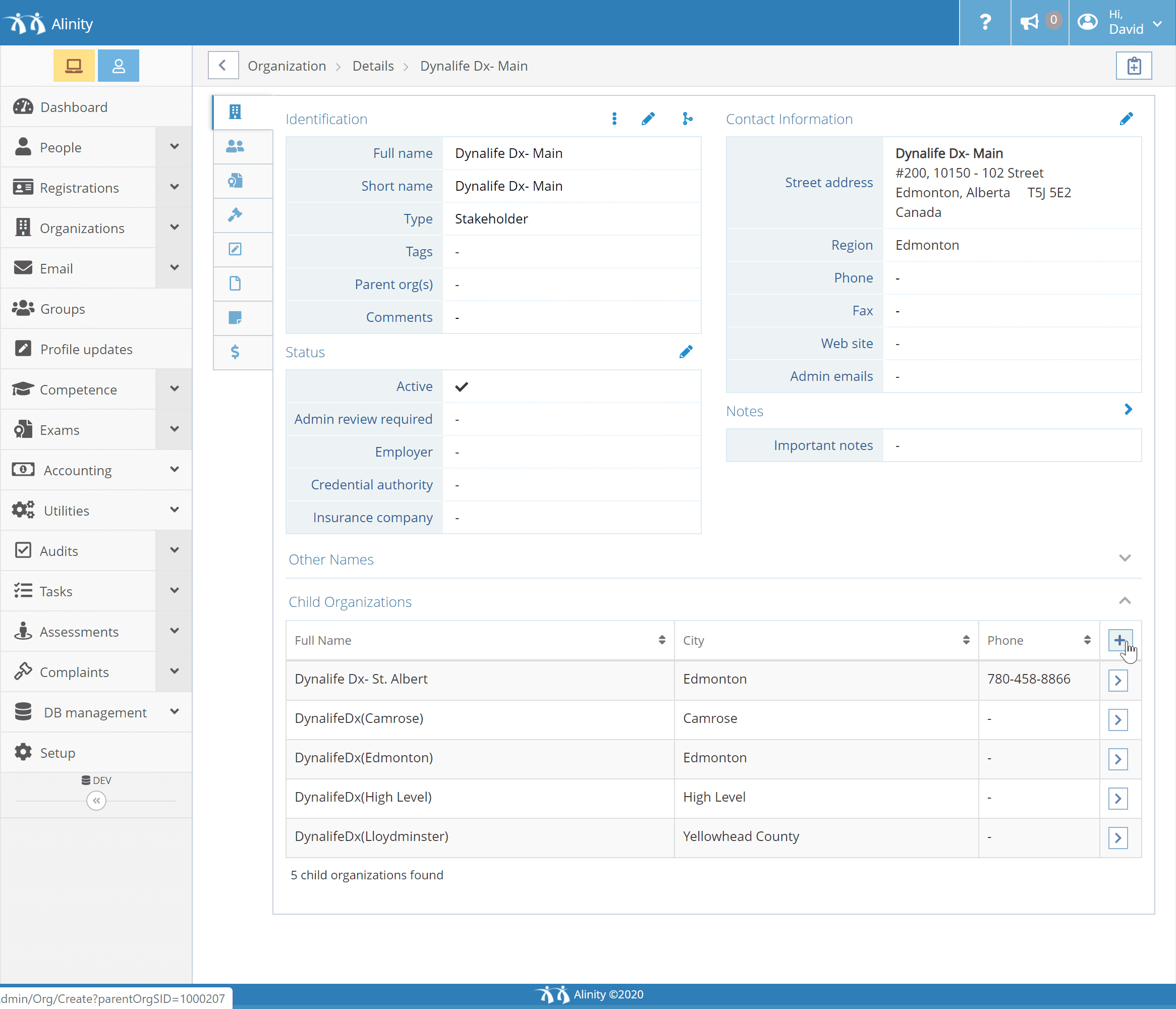The image size is (1176, 1009).
Task: Click the Yellowhead County city cell
Action: (x=826, y=836)
